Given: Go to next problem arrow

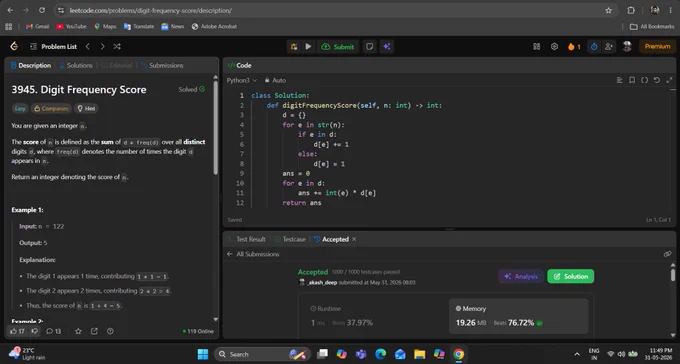Looking at the screenshot, I should pos(102,46).
